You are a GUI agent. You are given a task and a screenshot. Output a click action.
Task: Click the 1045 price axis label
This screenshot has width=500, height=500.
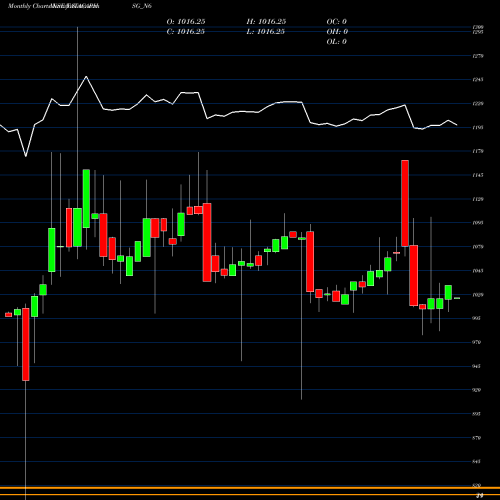click(478, 271)
